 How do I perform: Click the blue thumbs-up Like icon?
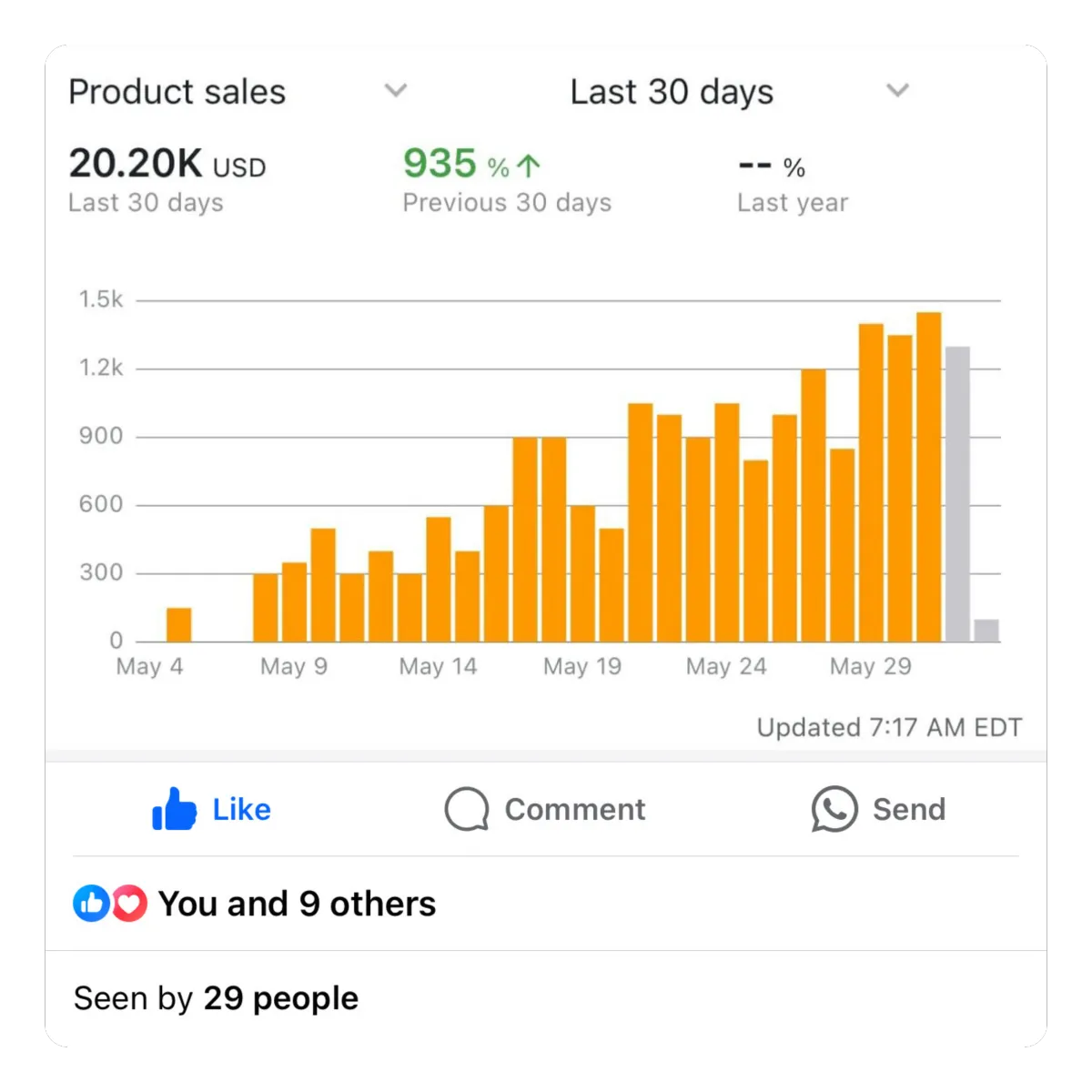click(x=174, y=809)
